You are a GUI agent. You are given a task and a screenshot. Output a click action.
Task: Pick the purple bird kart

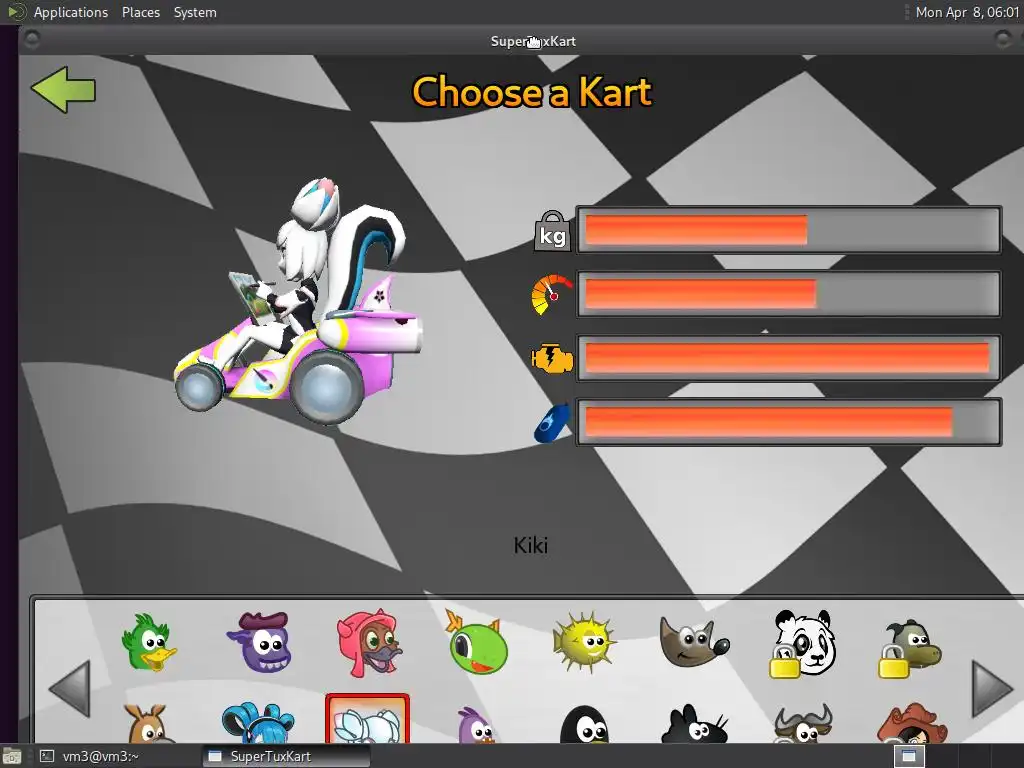click(x=476, y=725)
